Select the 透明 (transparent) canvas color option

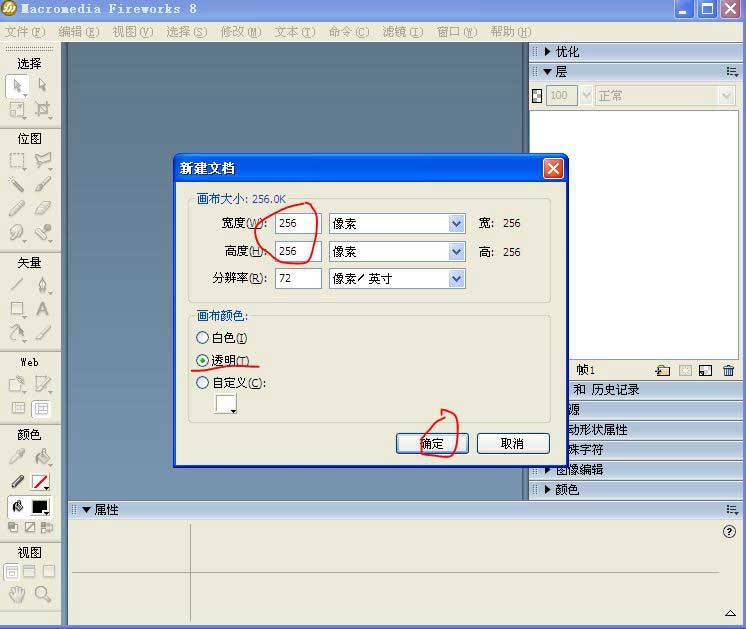coord(203,360)
